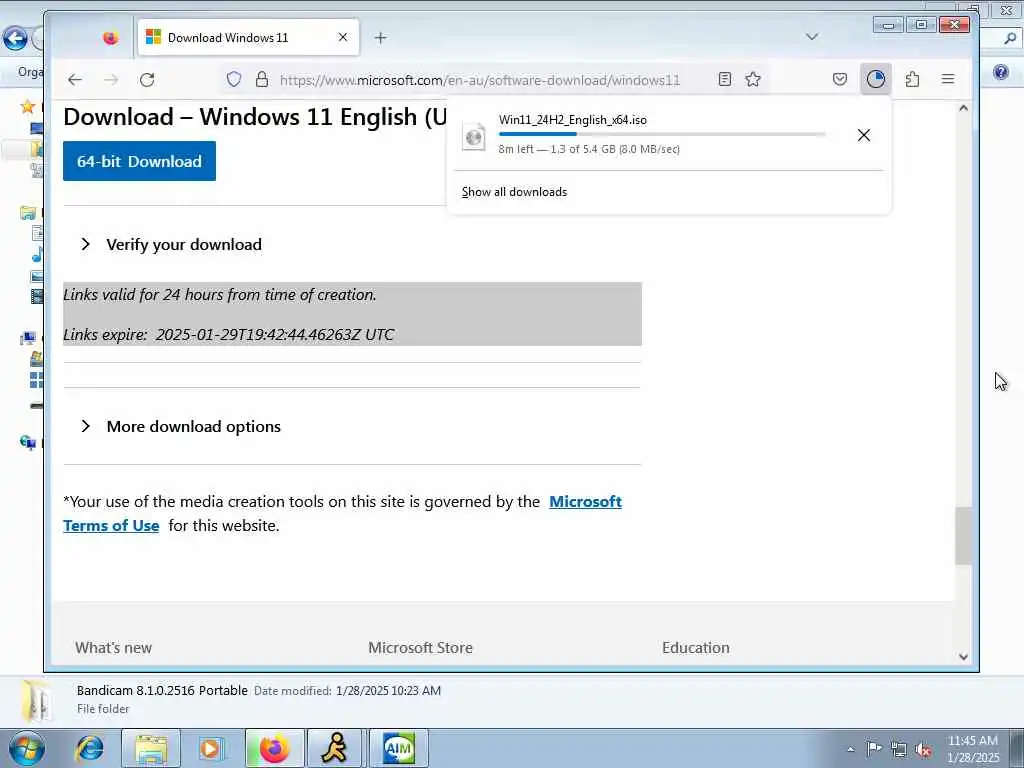Open Firefox hamburger application menu

click(x=948, y=80)
